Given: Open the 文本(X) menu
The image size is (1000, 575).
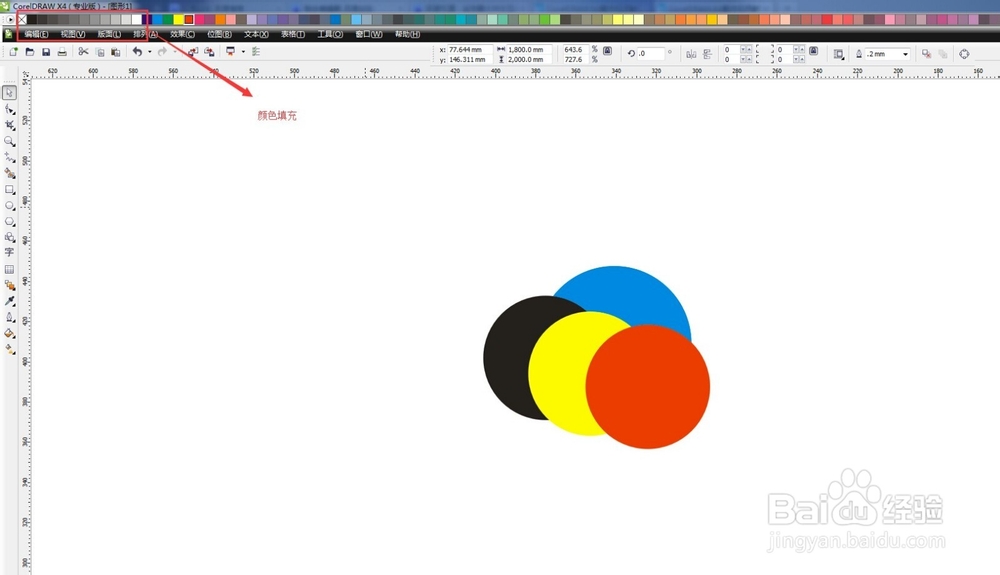Looking at the screenshot, I should pyautogui.click(x=256, y=34).
